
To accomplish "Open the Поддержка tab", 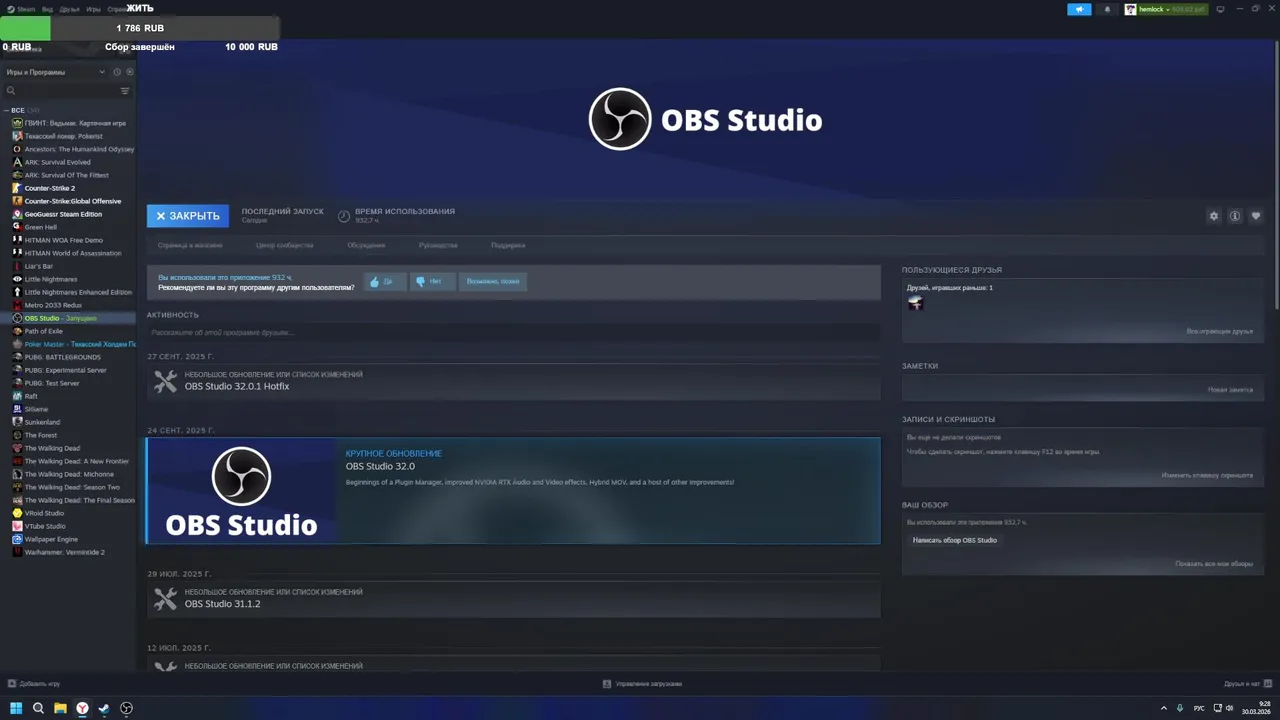I will (x=508, y=245).
